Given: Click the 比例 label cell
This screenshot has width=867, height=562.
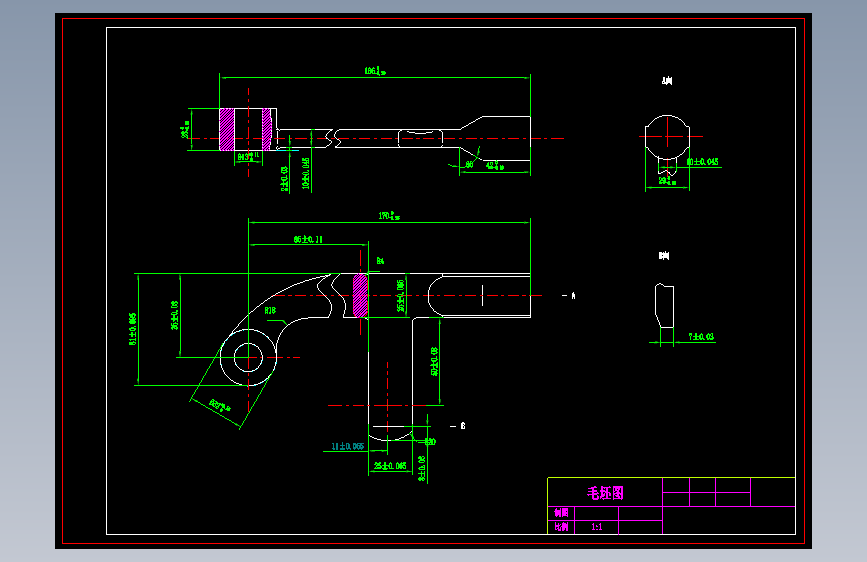Looking at the screenshot, I should point(561,527).
